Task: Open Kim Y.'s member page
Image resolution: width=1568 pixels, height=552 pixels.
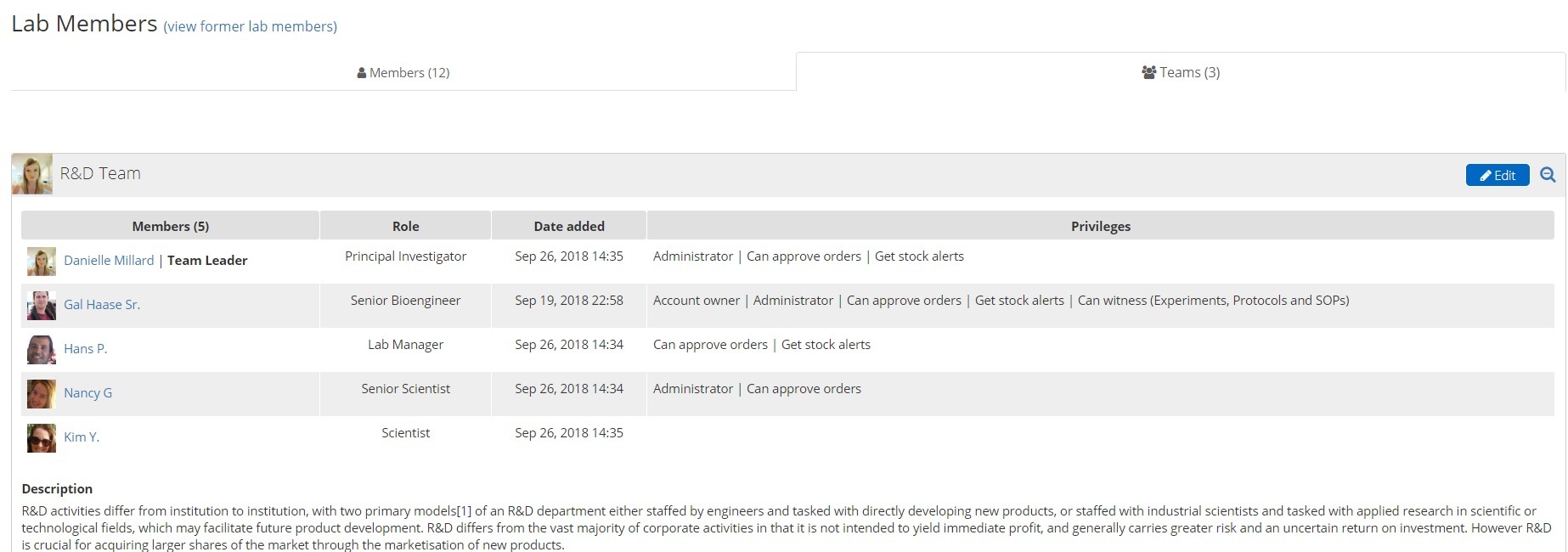Action: coord(81,437)
